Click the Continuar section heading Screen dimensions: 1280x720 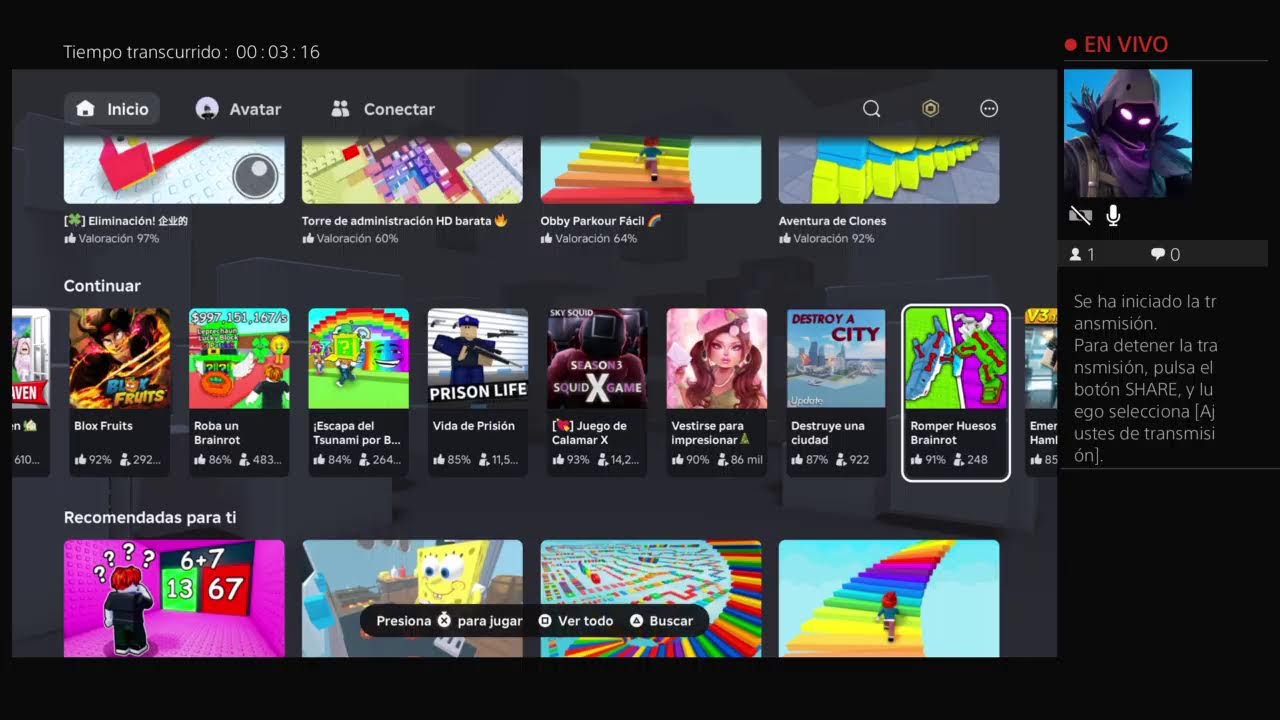[102, 286]
